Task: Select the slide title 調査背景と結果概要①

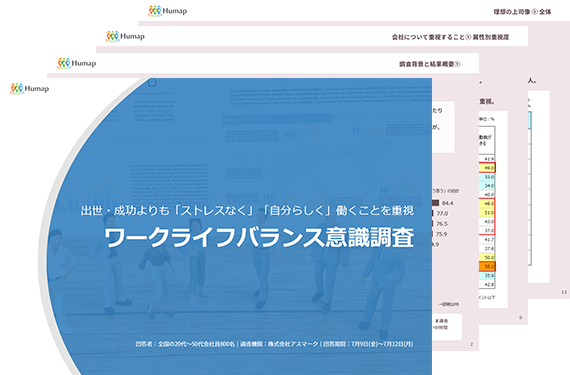Action: [430, 64]
